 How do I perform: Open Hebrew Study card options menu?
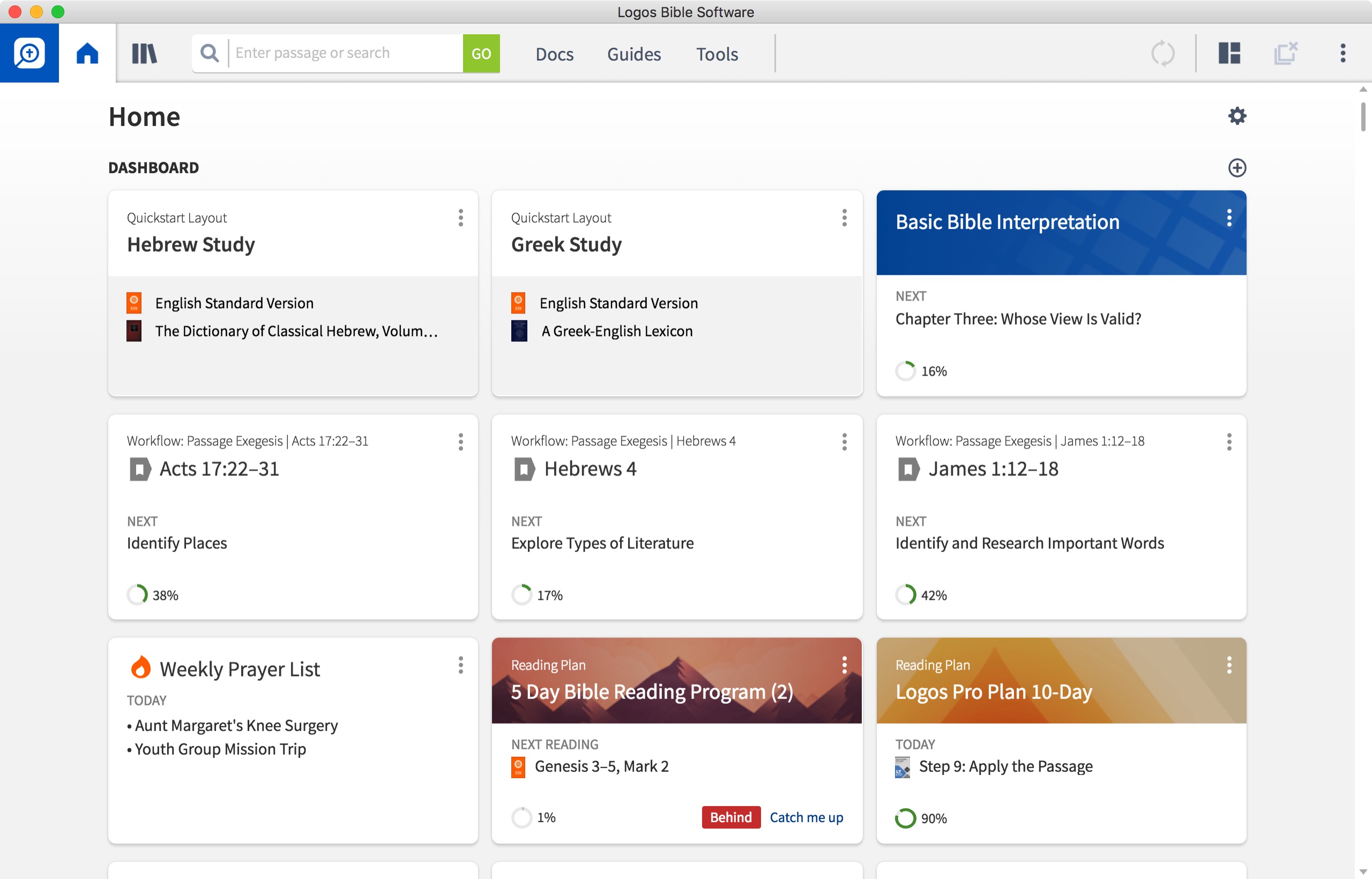pyautogui.click(x=460, y=218)
